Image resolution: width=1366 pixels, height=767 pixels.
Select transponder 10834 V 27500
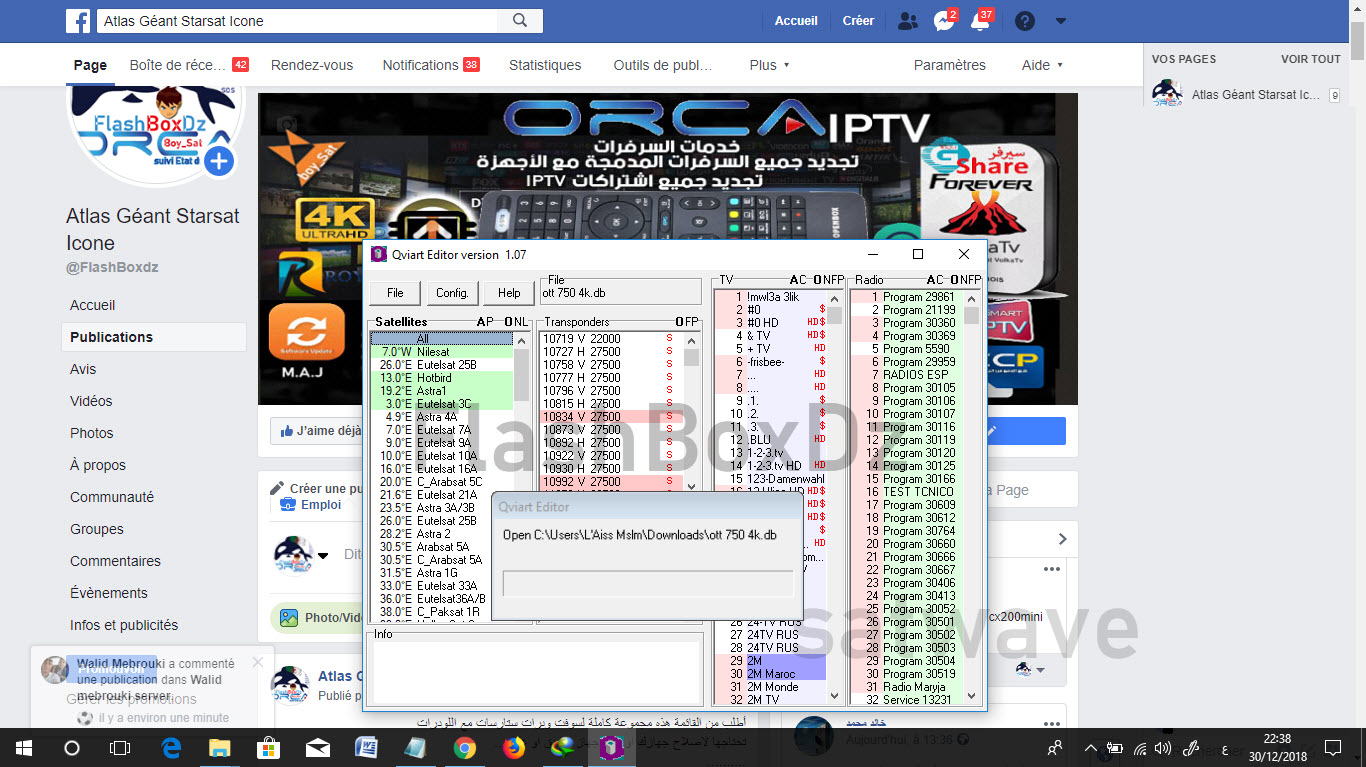612,417
